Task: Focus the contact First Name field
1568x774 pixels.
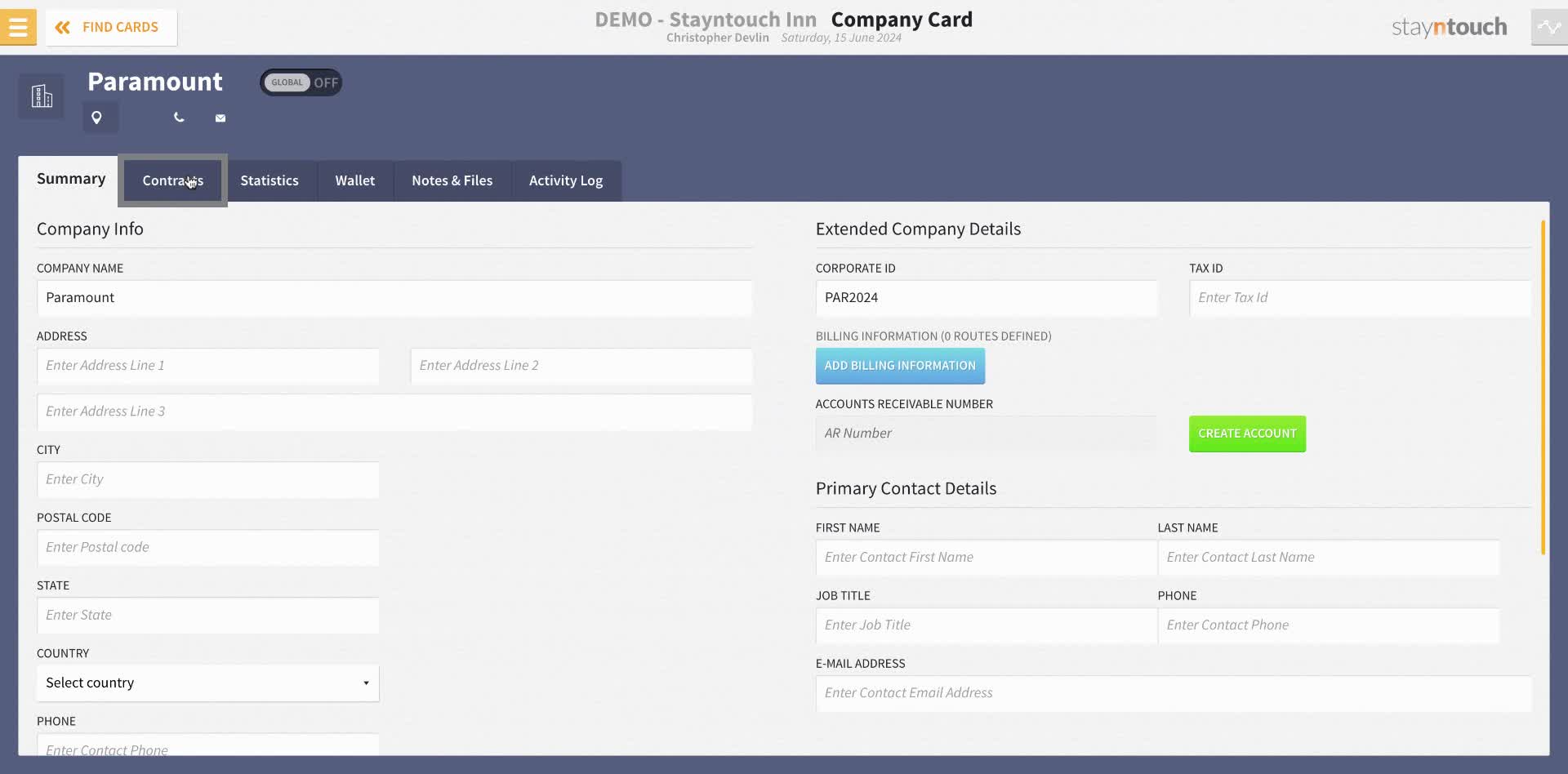Action: coord(987,558)
